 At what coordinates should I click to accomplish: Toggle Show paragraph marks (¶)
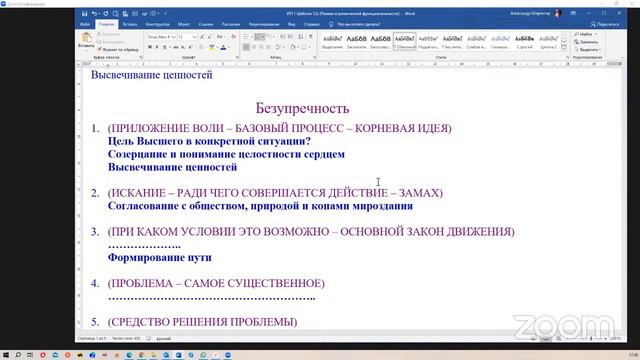(311, 37)
